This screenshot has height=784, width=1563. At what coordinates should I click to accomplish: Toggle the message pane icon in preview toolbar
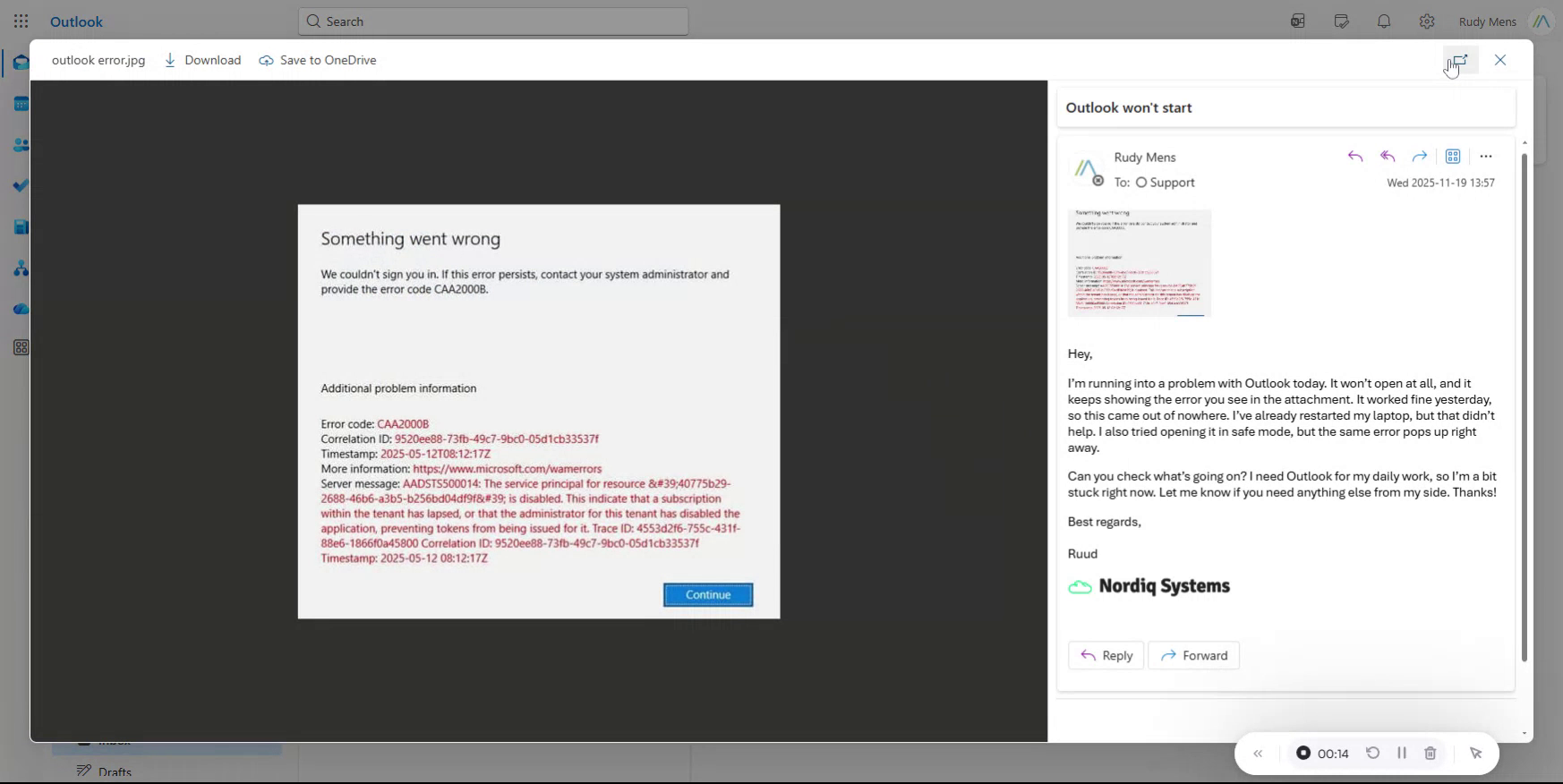click(x=1459, y=60)
